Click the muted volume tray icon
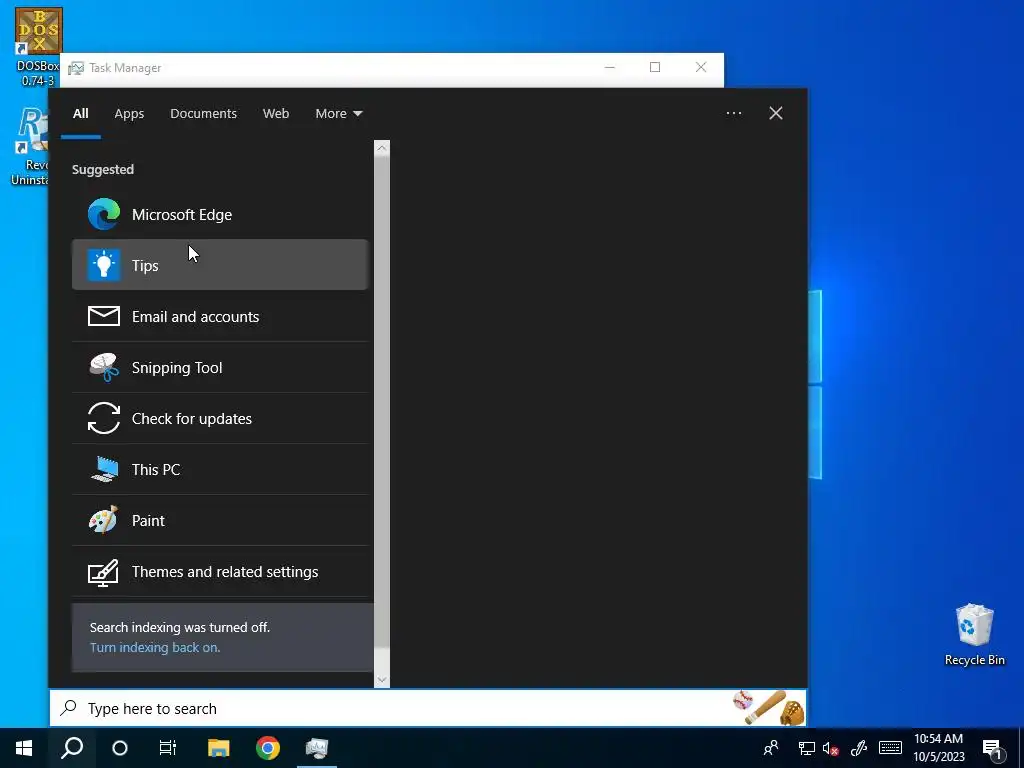1024x768 pixels. pos(831,748)
